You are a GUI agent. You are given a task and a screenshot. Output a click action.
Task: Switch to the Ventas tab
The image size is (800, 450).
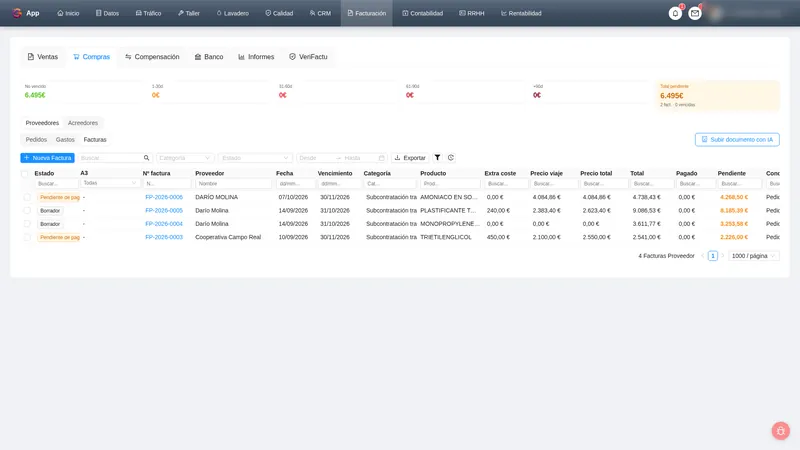click(x=43, y=57)
